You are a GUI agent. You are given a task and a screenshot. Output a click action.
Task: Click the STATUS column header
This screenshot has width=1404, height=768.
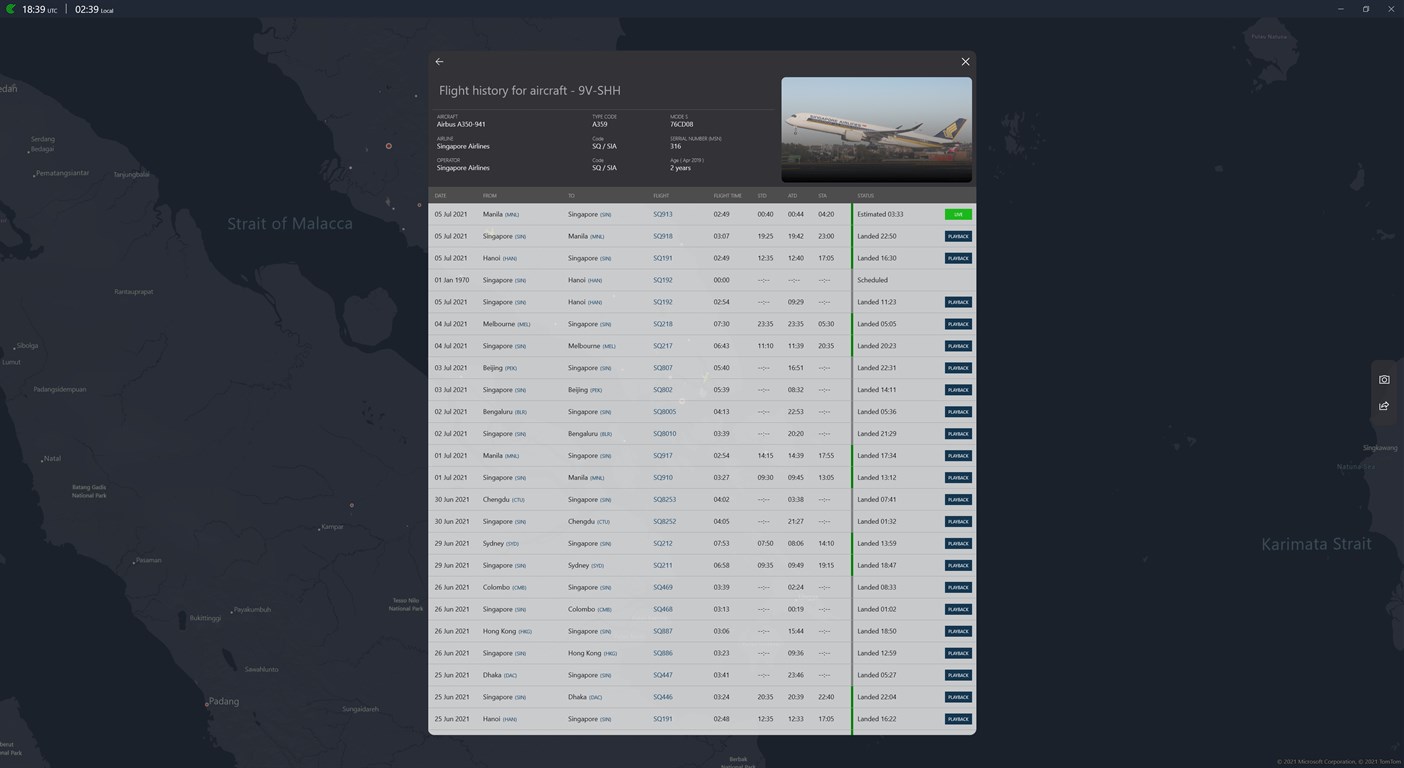tap(865, 196)
